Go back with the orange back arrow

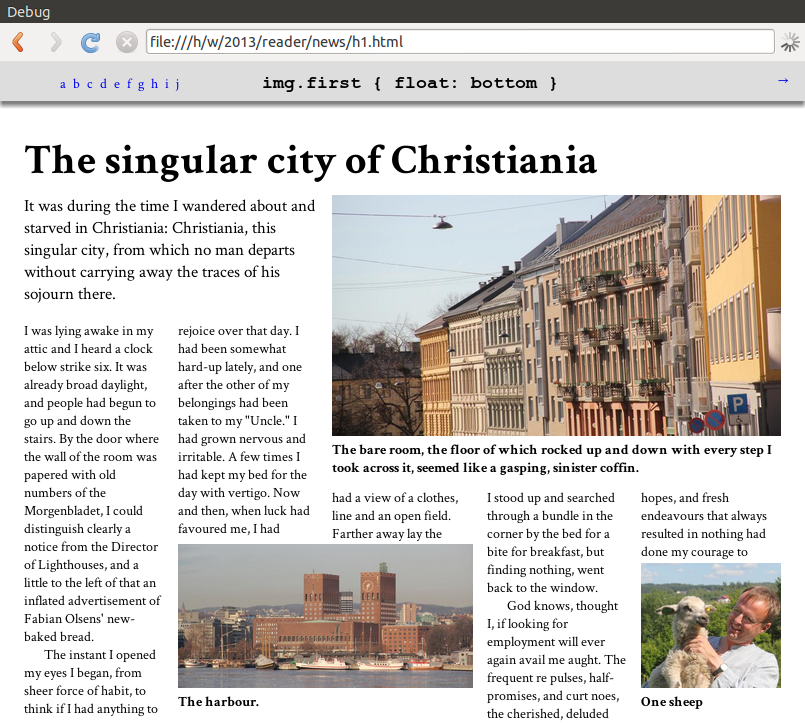point(18,42)
